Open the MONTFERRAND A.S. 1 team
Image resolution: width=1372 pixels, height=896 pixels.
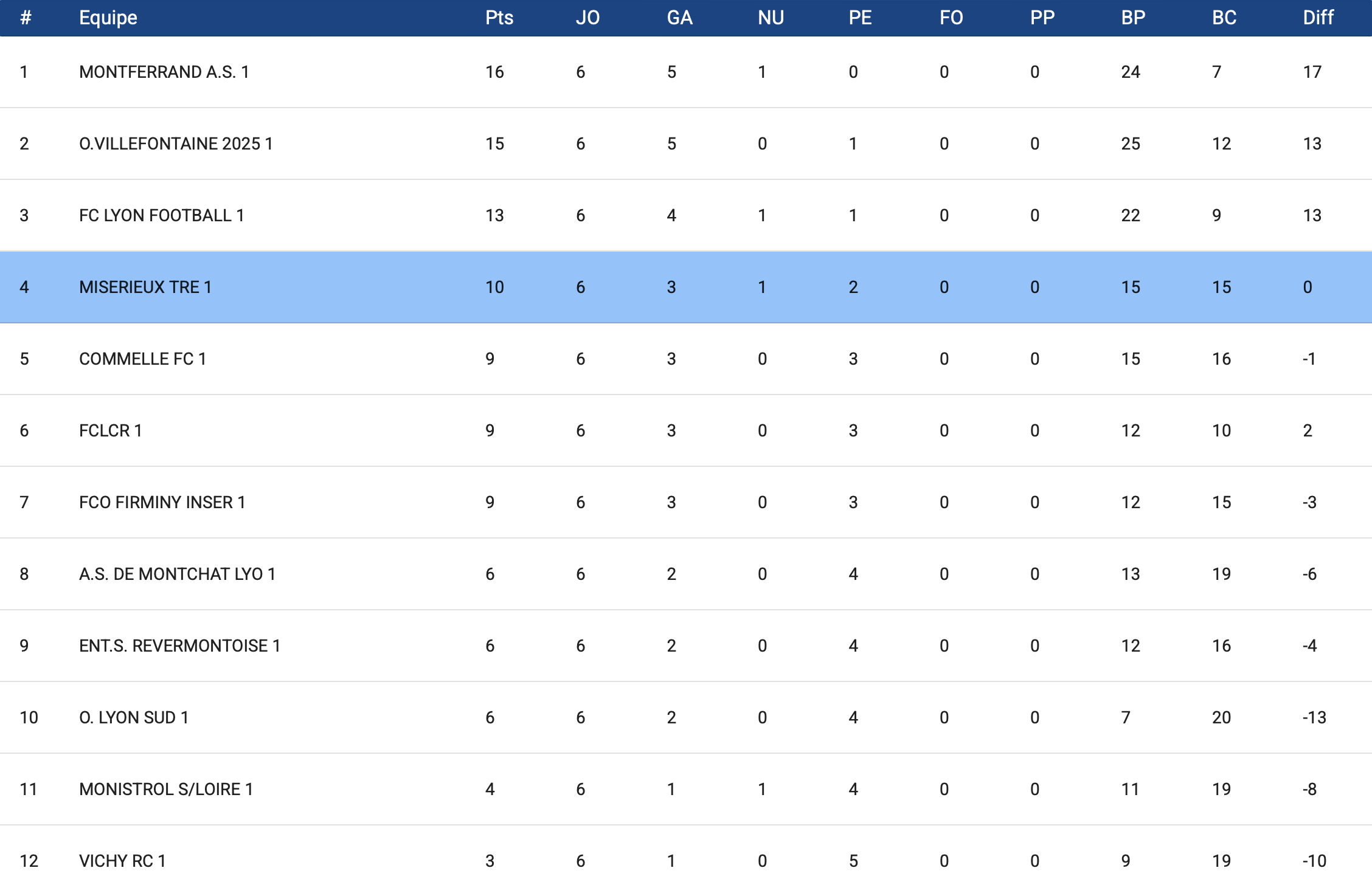(x=164, y=72)
